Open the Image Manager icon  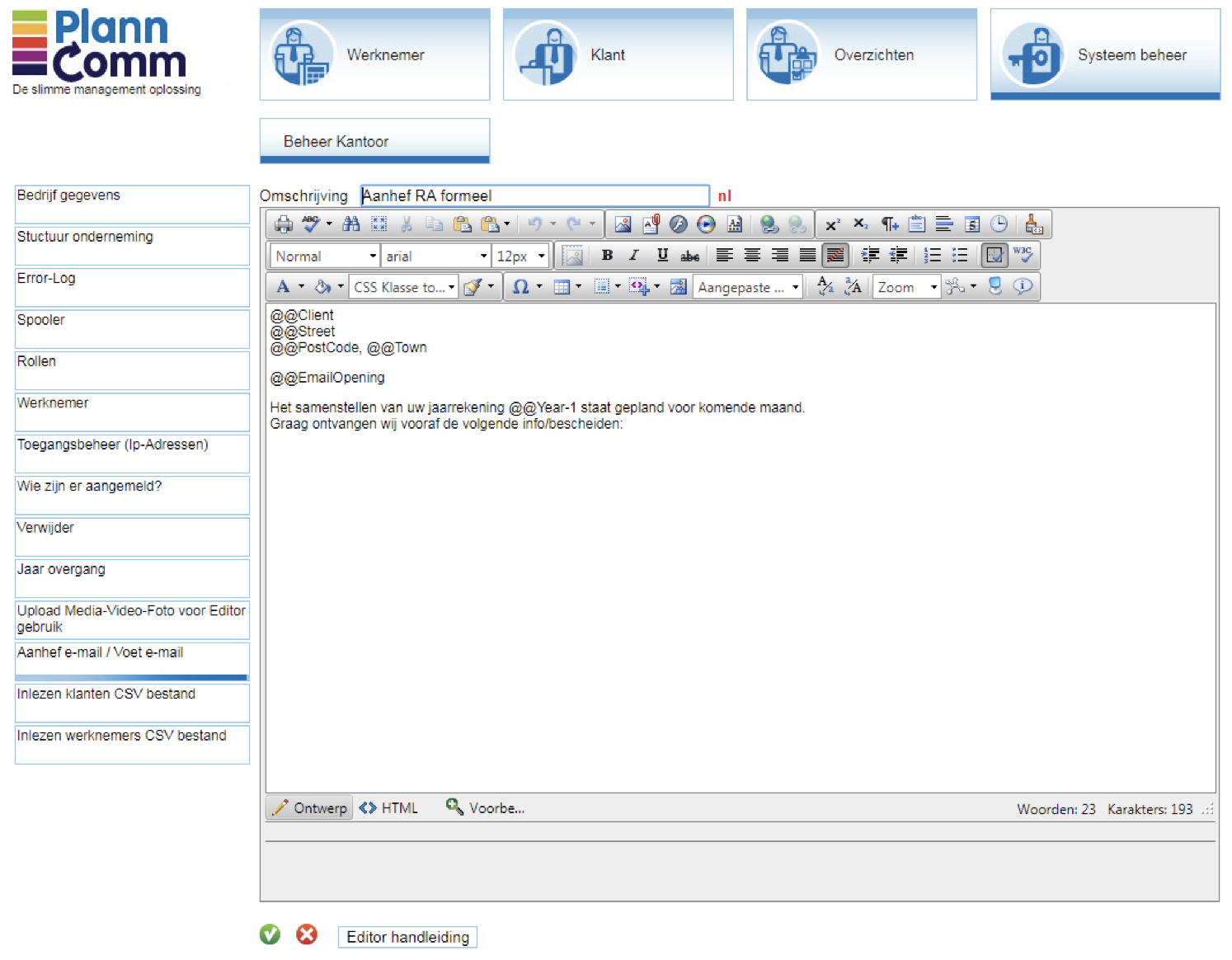[x=623, y=224]
